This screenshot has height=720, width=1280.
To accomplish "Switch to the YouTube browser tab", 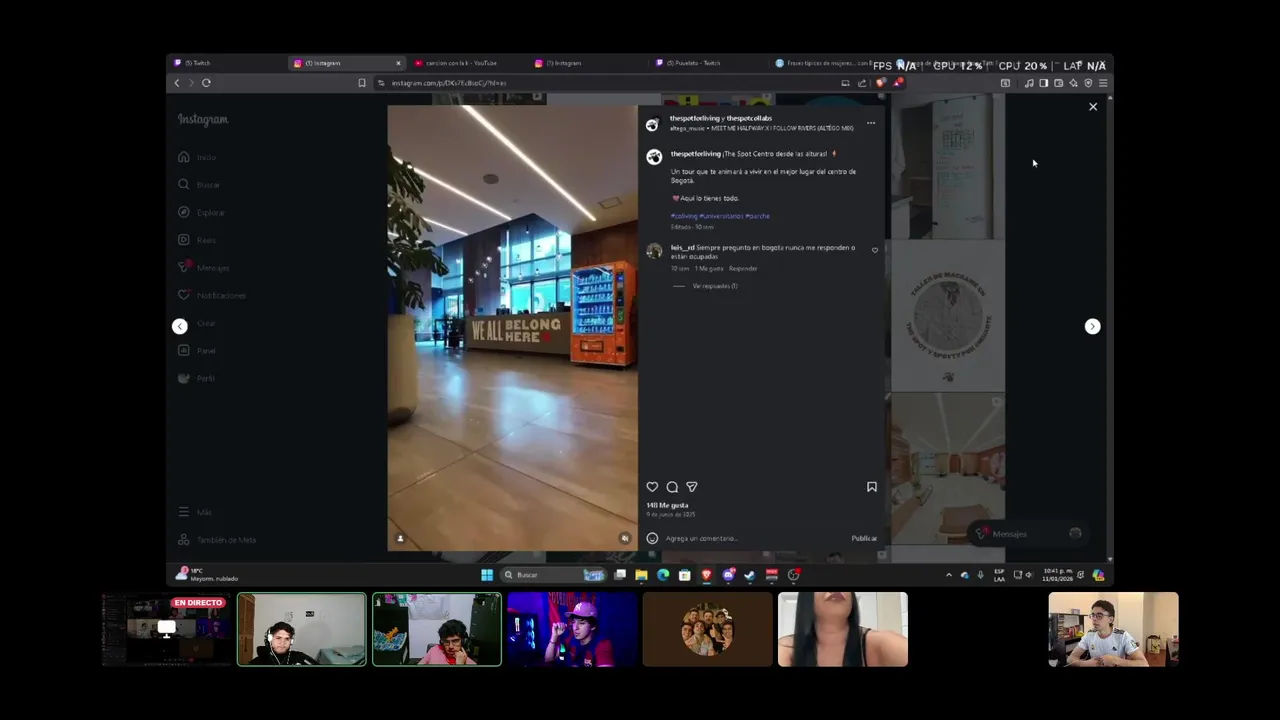I will pos(468,63).
